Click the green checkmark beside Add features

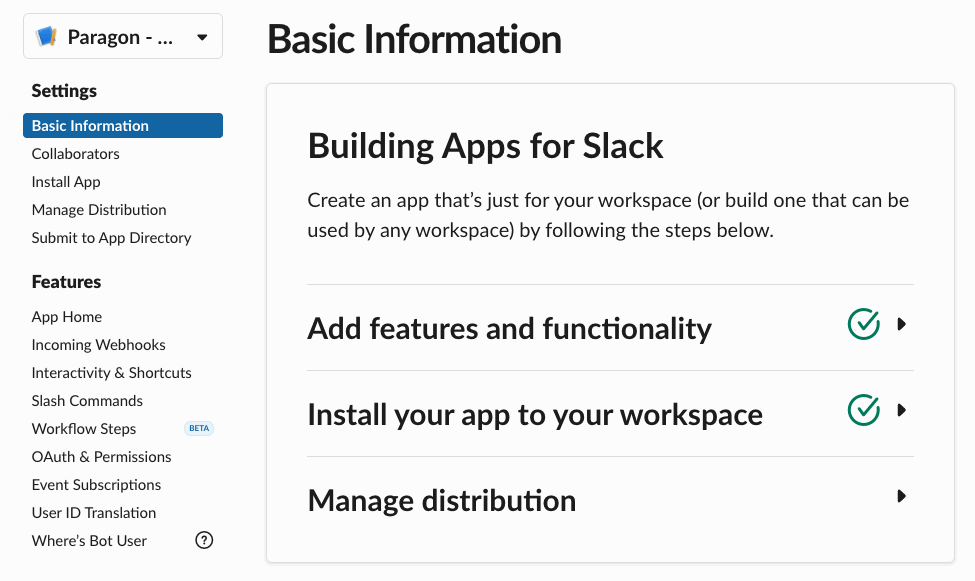[x=864, y=324]
